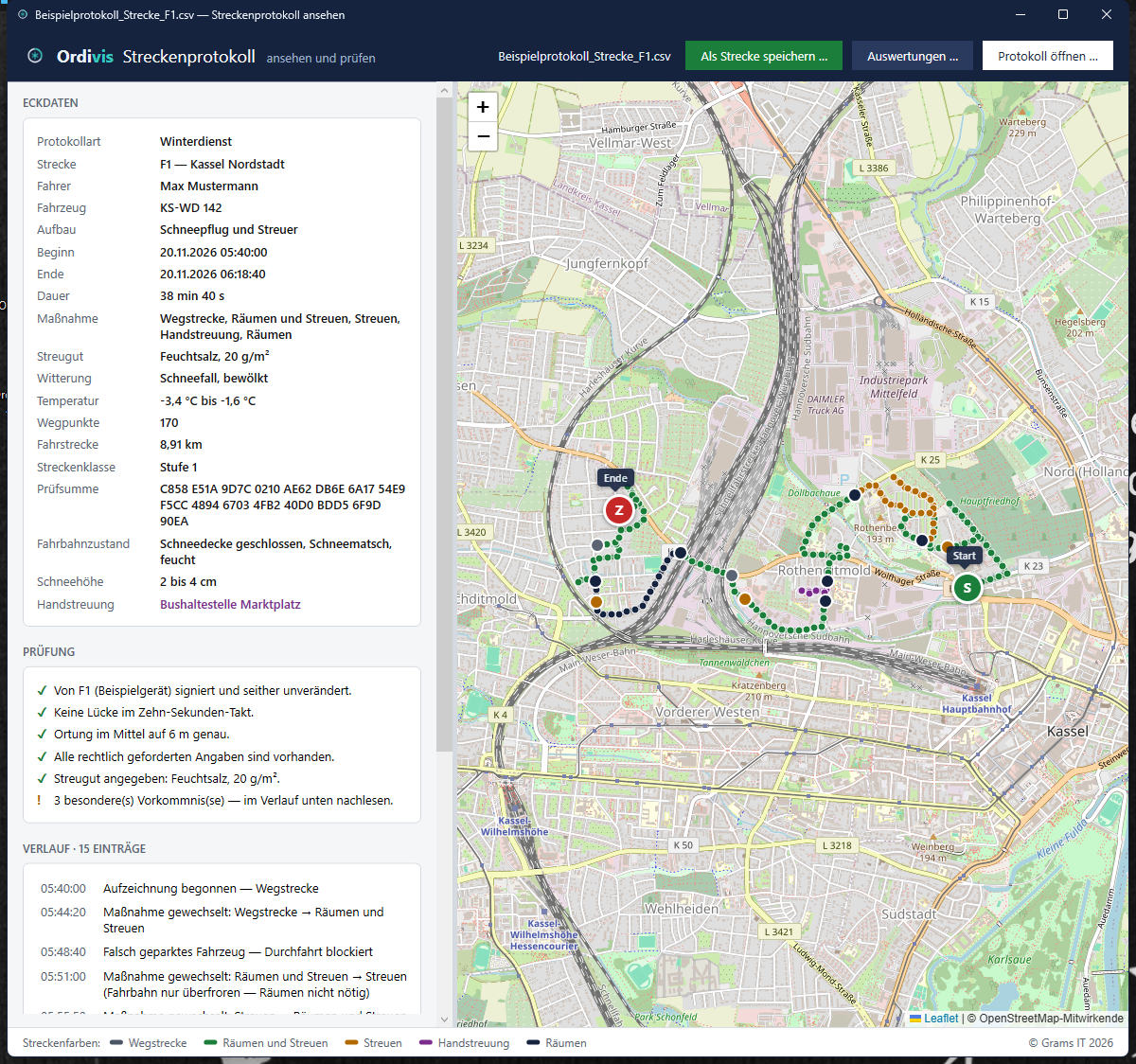Click the Prüfsumme hash value

(x=282, y=505)
